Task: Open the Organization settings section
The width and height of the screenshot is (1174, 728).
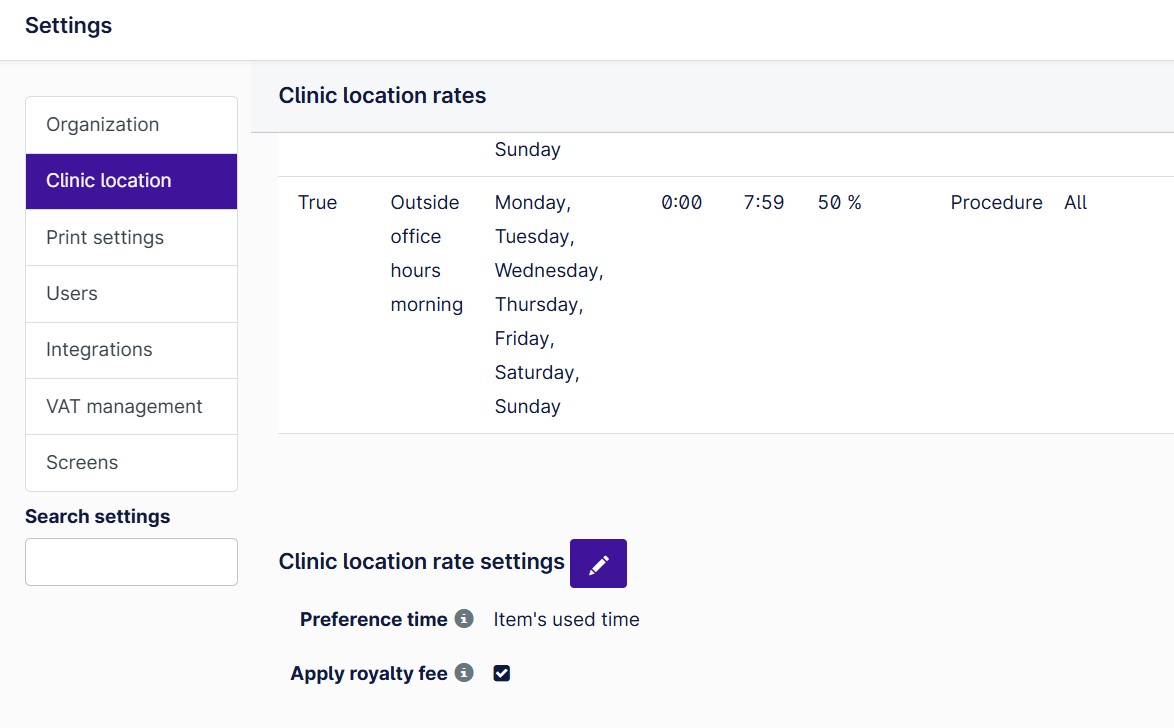Action: tap(131, 125)
